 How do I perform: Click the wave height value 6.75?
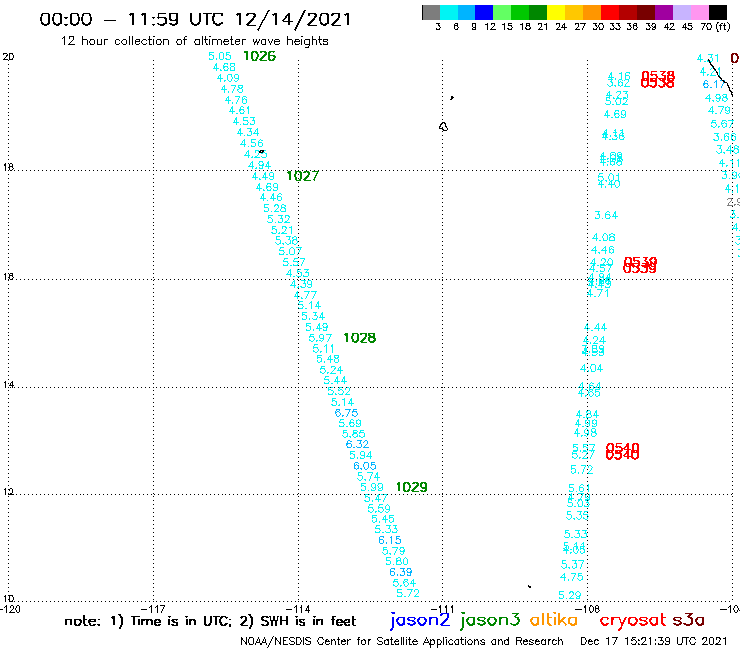pyautogui.click(x=346, y=413)
